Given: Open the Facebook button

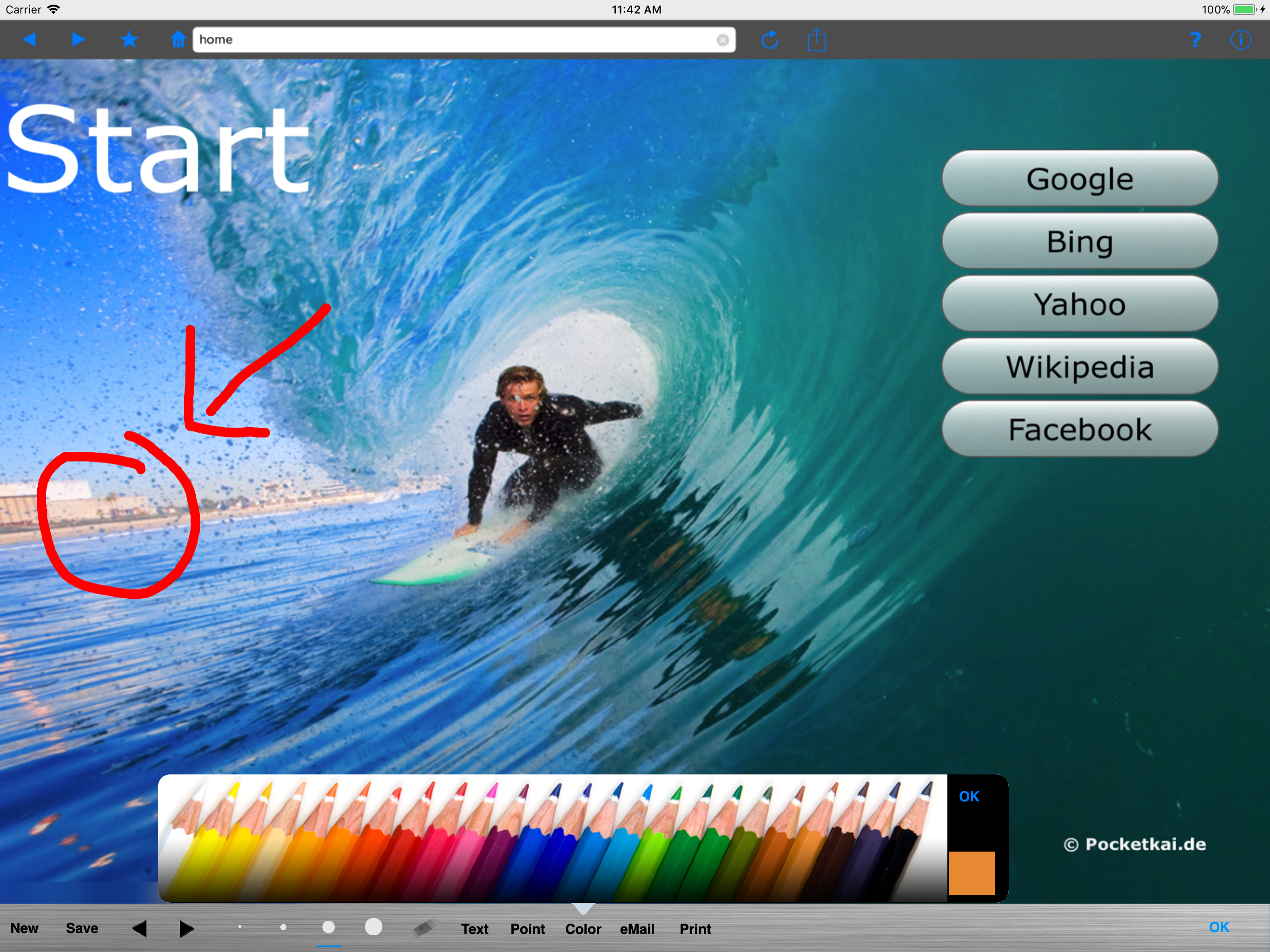Looking at the screenshot, I should 1079,429.
